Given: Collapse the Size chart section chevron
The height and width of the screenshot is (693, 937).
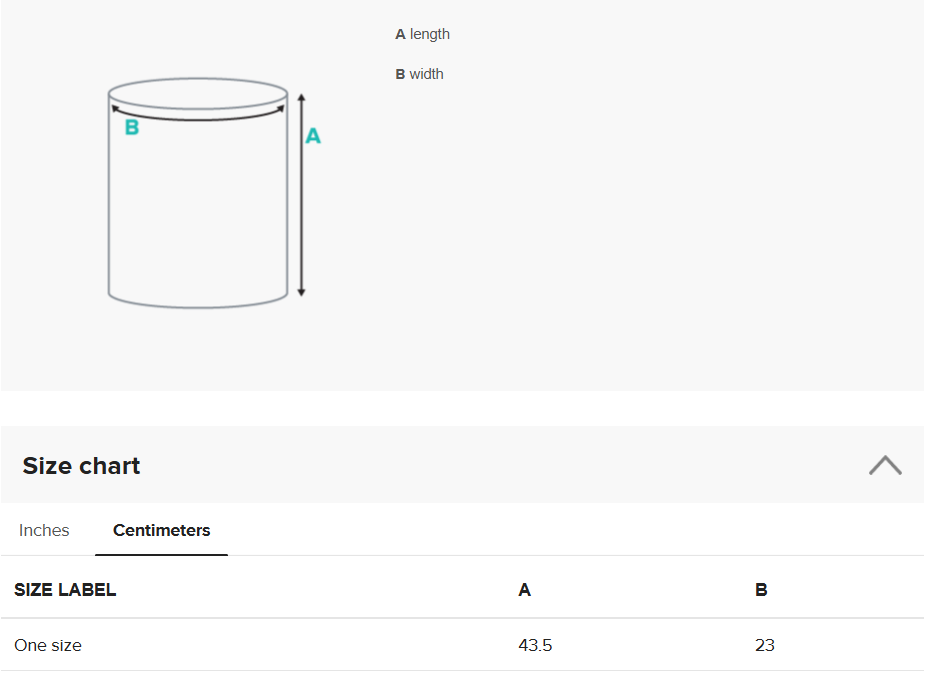Looking at the screenshot, I should coord(885,465).
